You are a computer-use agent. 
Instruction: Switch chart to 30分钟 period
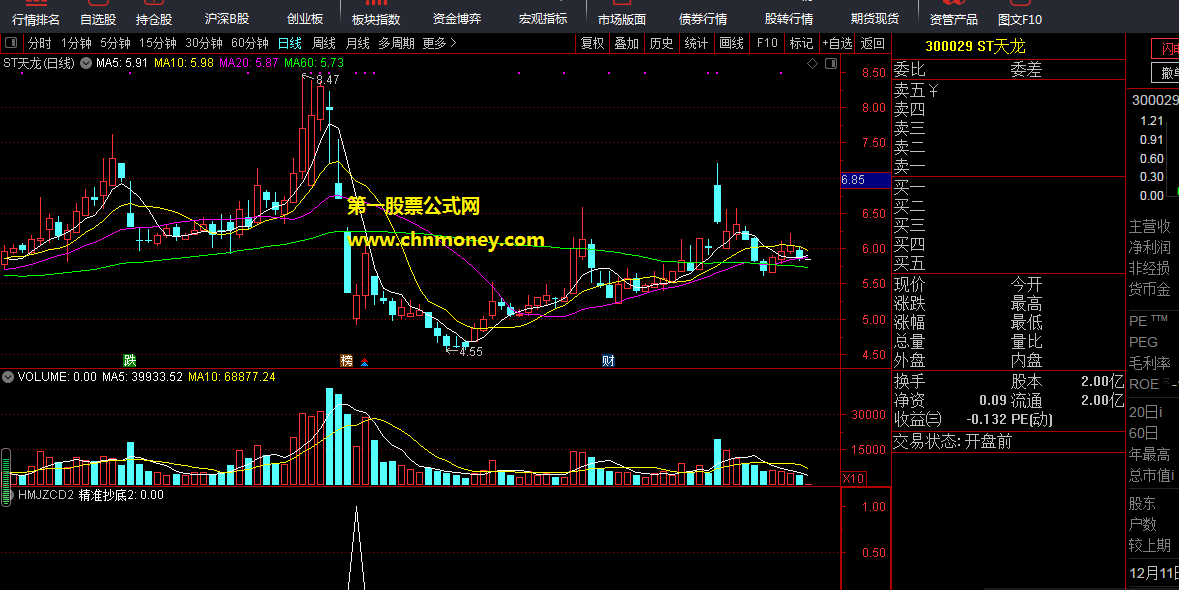(x=204, y=44)
